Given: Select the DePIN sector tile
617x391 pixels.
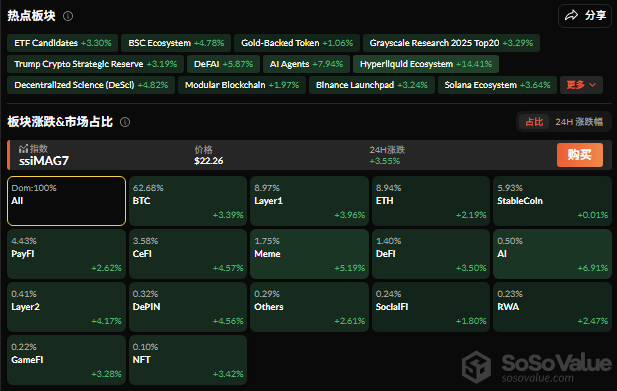Looking at the screenshot, I should pyautogui.click(x=188, y=307).
